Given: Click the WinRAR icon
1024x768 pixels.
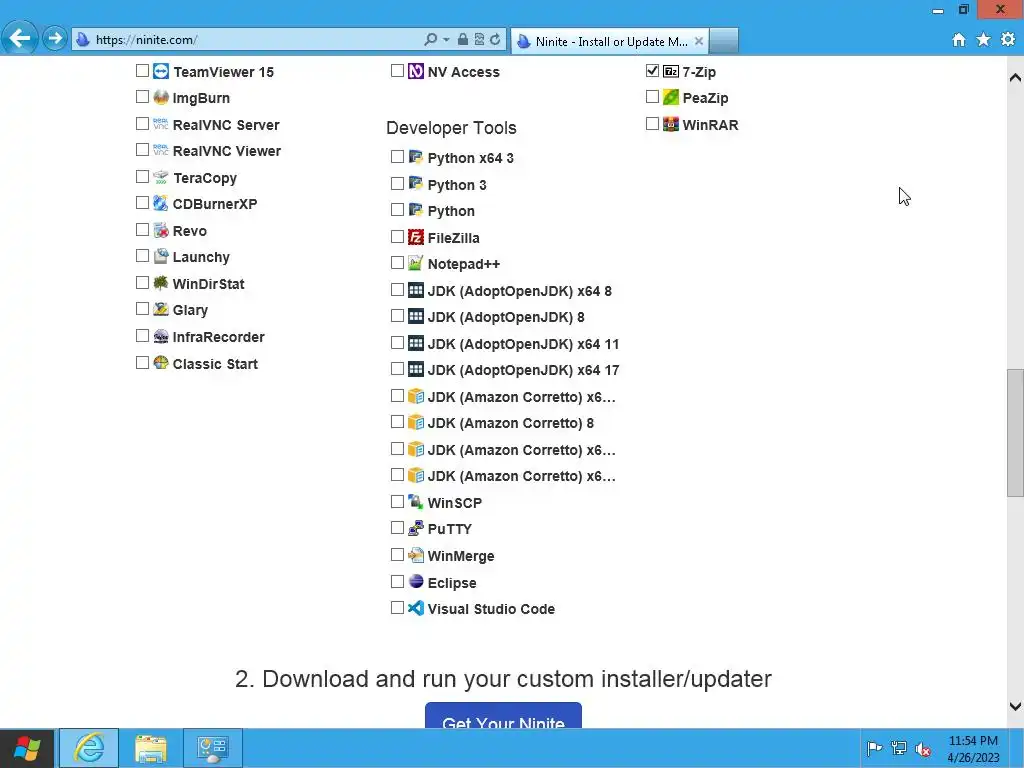Looking at the screenshot, I should pyautogui.click(x=671, y=124).
